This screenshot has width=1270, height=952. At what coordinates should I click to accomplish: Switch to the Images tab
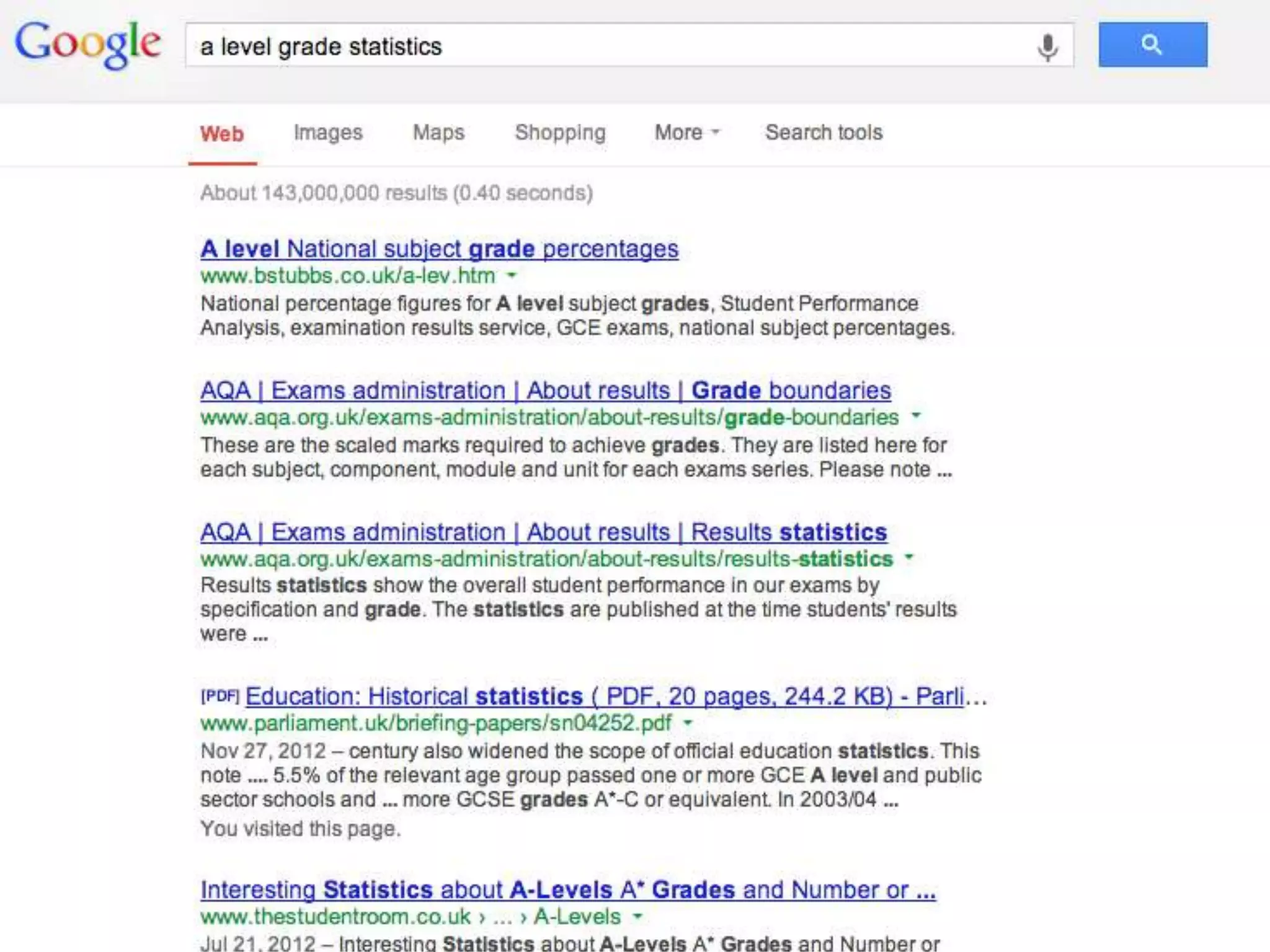(x=328, y=133)
